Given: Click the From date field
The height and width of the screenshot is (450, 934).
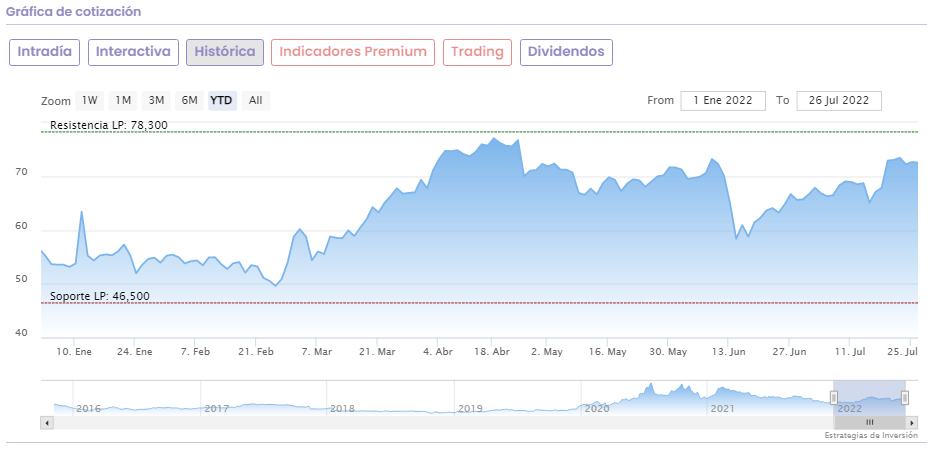Looking at the screenshot, I should (x=723, y=100).
